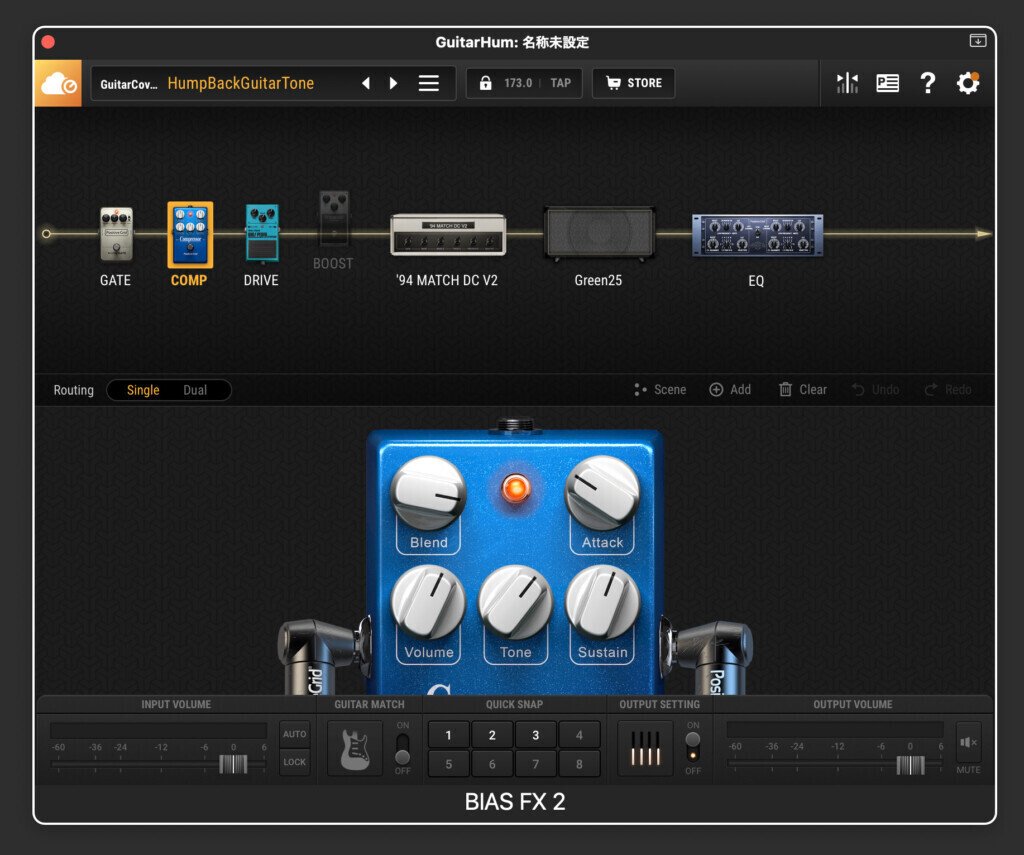Select the DRIVE pedal in signal chain
This screenshot has width=1024, height=855.
click(262, 233)
